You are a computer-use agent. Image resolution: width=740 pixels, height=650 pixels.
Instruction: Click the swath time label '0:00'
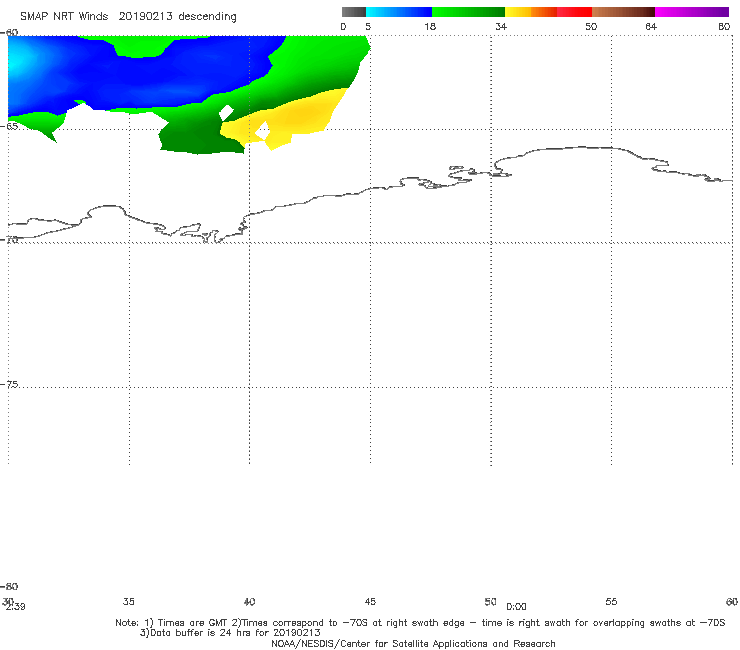coord(516,607)
